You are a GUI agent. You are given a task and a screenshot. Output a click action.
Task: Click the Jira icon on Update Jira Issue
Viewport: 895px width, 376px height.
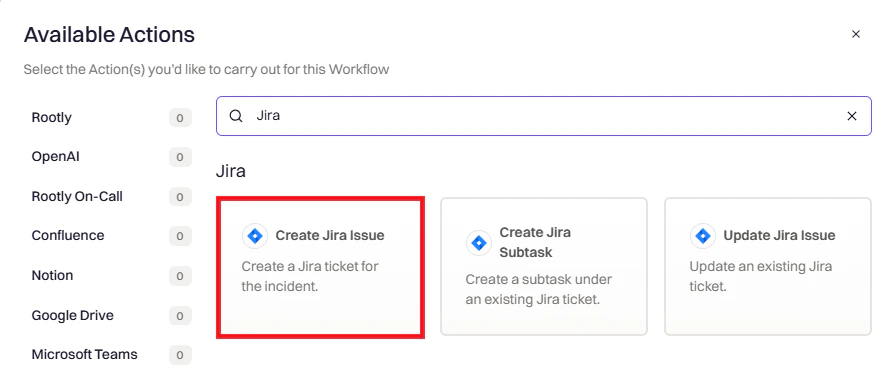click(703, 236)
